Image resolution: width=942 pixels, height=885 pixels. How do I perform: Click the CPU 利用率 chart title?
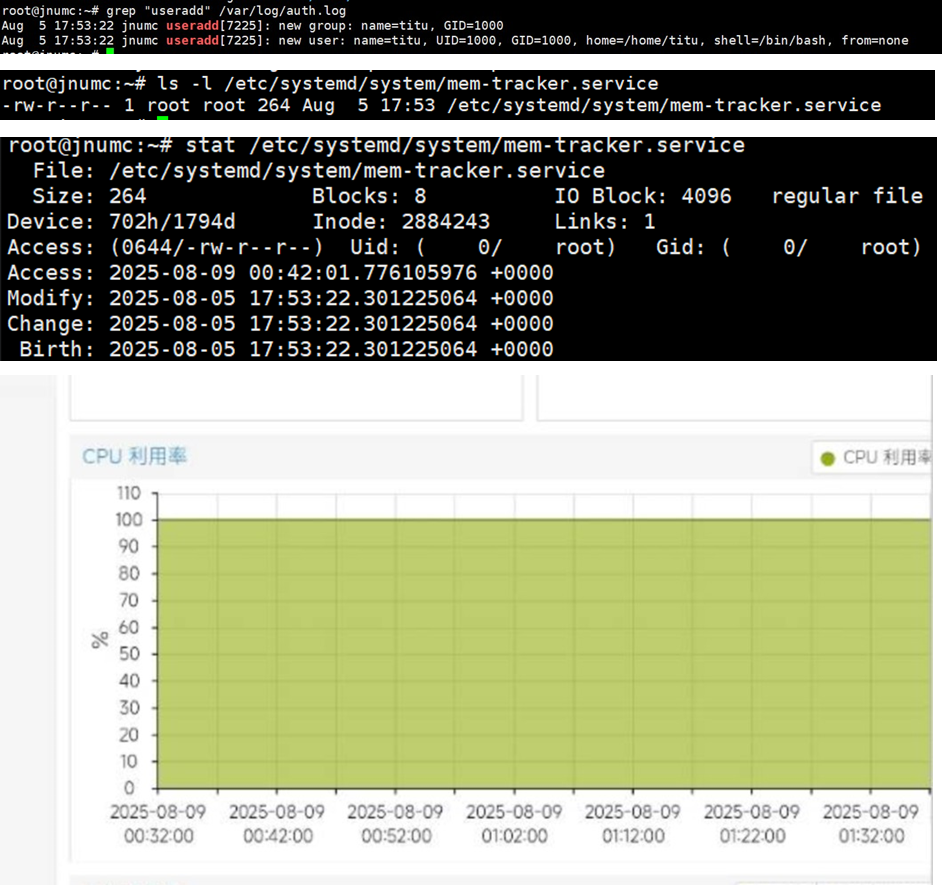[x=135, y=456]
